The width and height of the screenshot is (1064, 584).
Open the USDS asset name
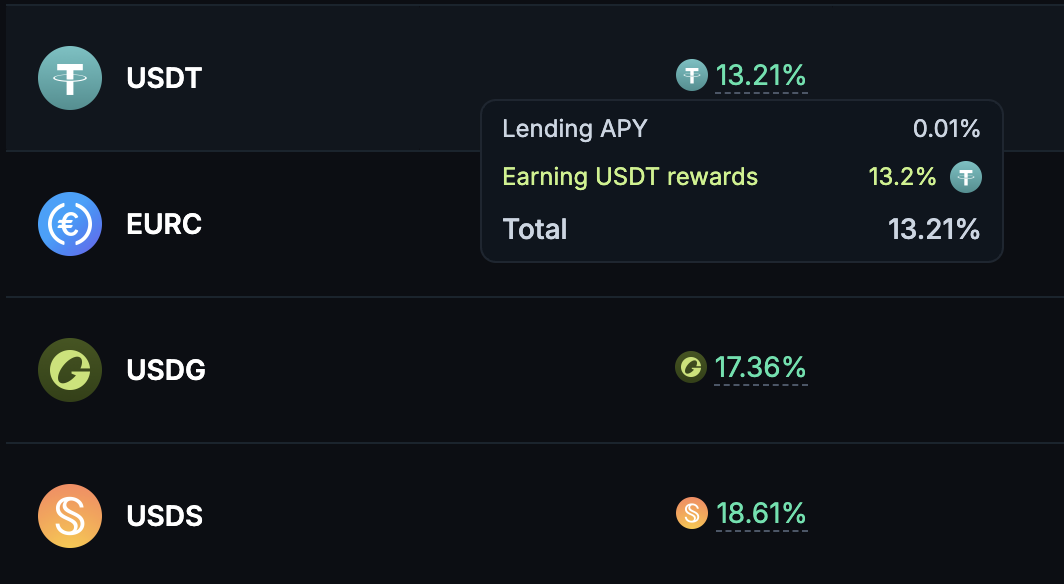[x=165, y=516]
